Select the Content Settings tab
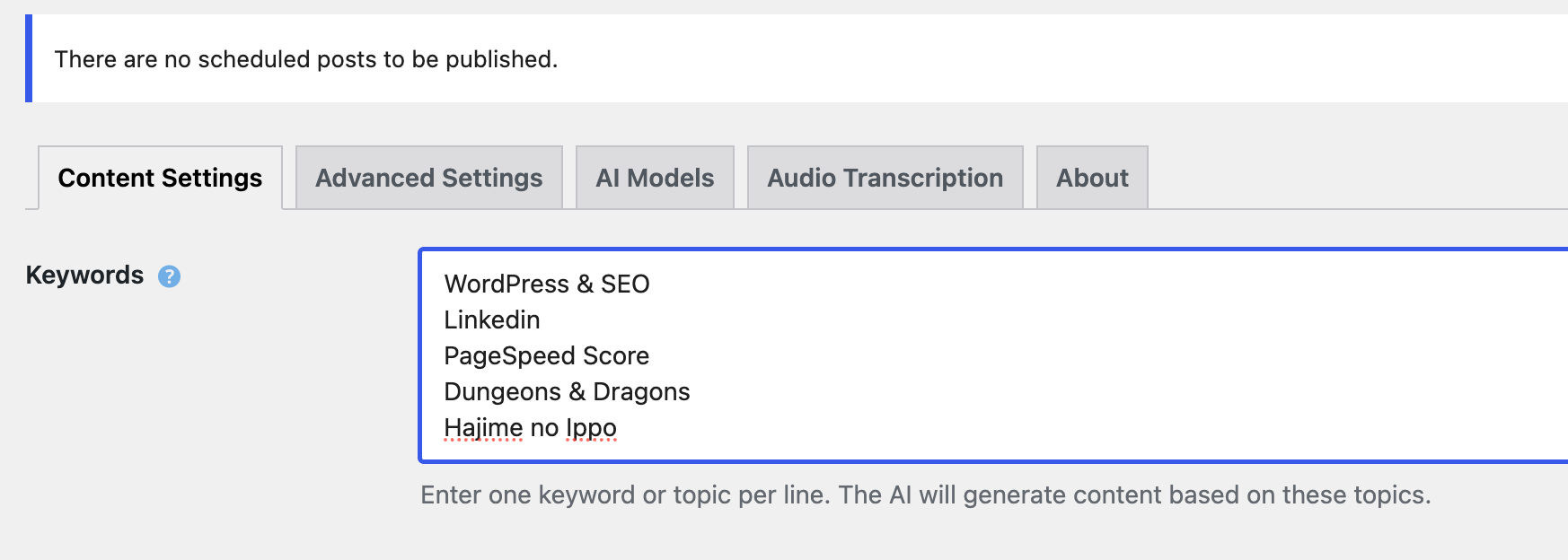 [160, 178]
